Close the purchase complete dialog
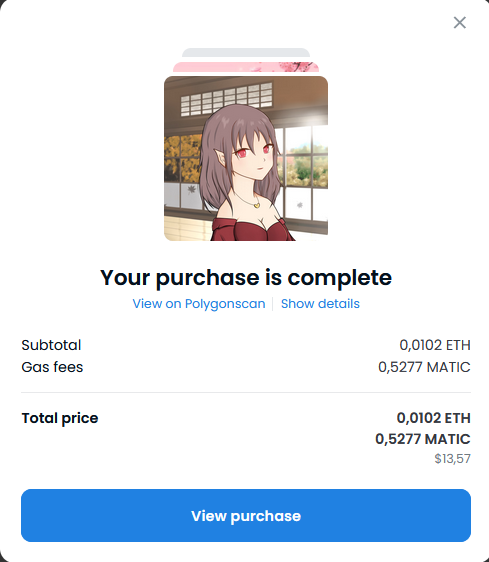 point(460,22)
